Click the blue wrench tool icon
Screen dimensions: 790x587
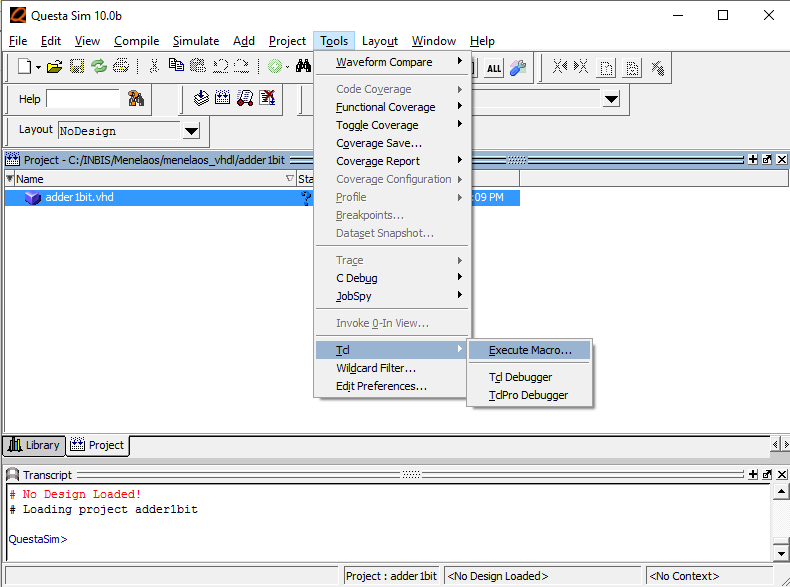tap(517, 68)
